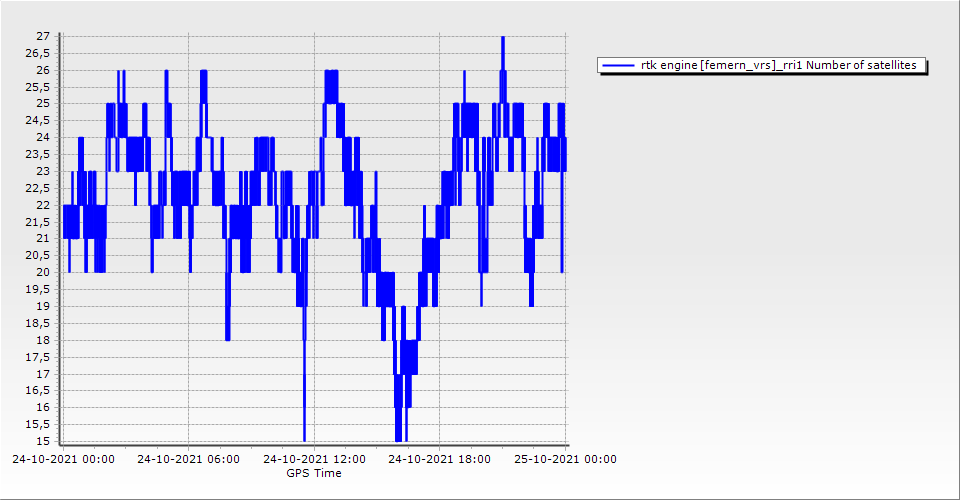The width and height of the screenshot is (960, 500).
Task: Select the '24-10-2021 12:00' x-axis label
Action: point(314,460)
